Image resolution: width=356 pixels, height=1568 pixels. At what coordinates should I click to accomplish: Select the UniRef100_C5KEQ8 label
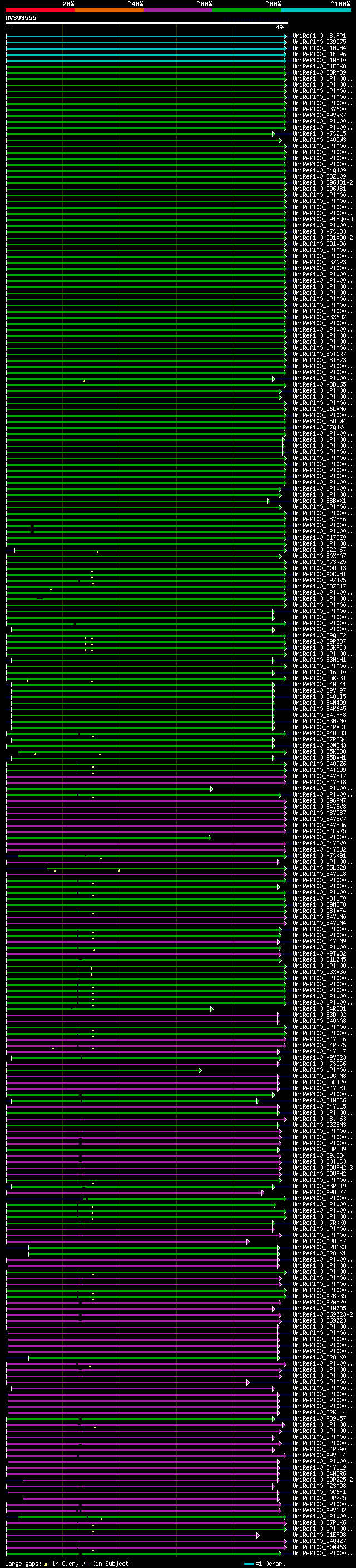pyautogui.click(x=319, y=752)
